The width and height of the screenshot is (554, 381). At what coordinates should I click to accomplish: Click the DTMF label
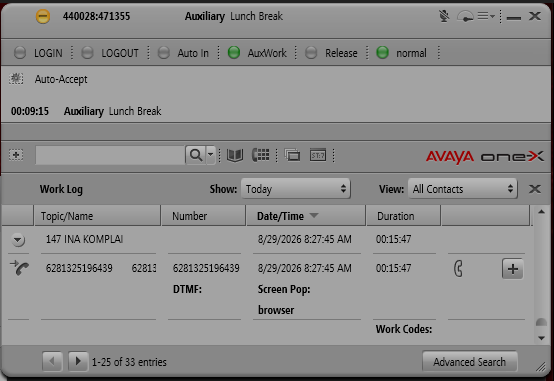click(187, 289)
